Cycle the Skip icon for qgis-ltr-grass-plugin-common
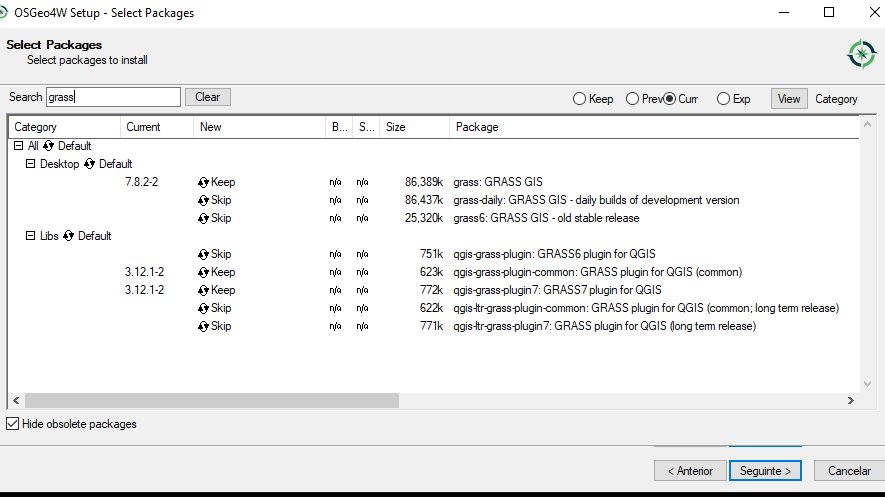This screenshot has width=885, height=497. tap(203, 309)
